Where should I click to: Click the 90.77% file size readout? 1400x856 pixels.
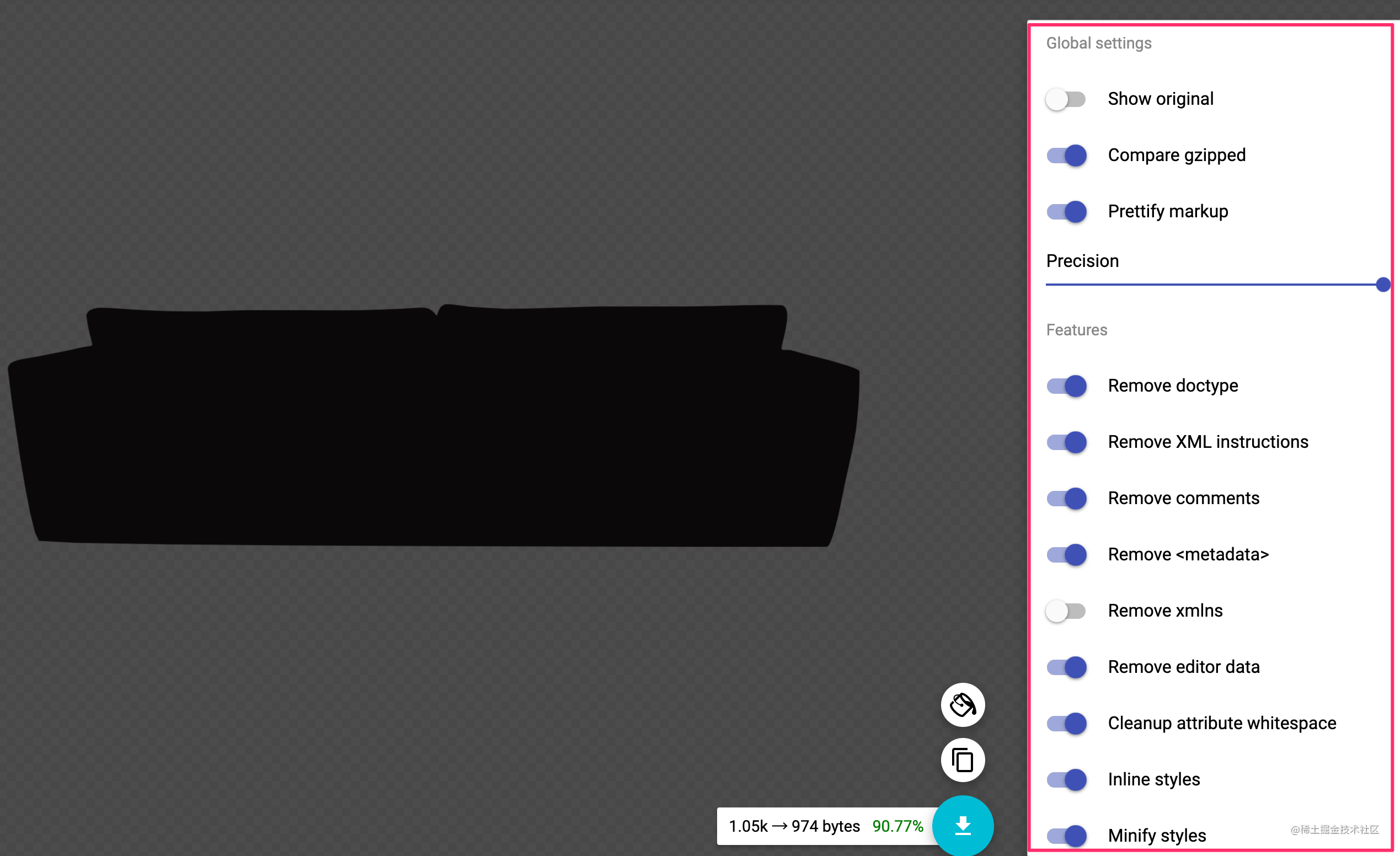[897, 826]
